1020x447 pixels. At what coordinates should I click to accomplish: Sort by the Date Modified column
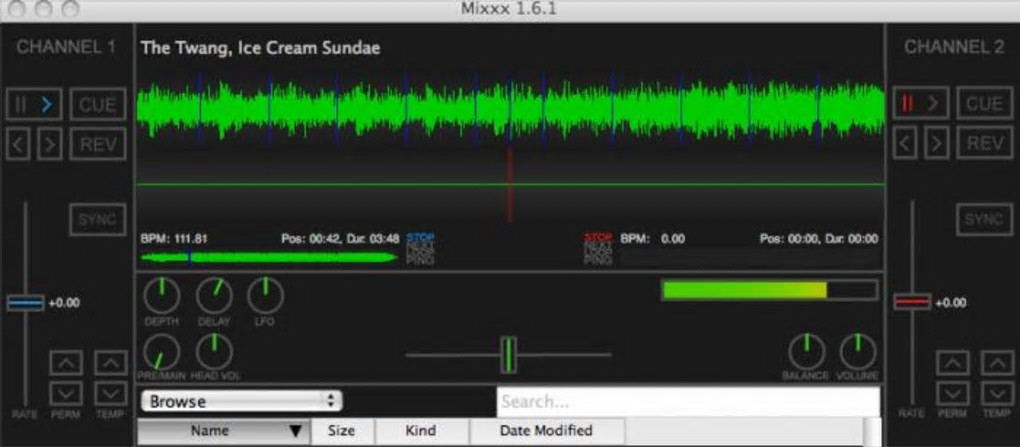tap(547, 431)
